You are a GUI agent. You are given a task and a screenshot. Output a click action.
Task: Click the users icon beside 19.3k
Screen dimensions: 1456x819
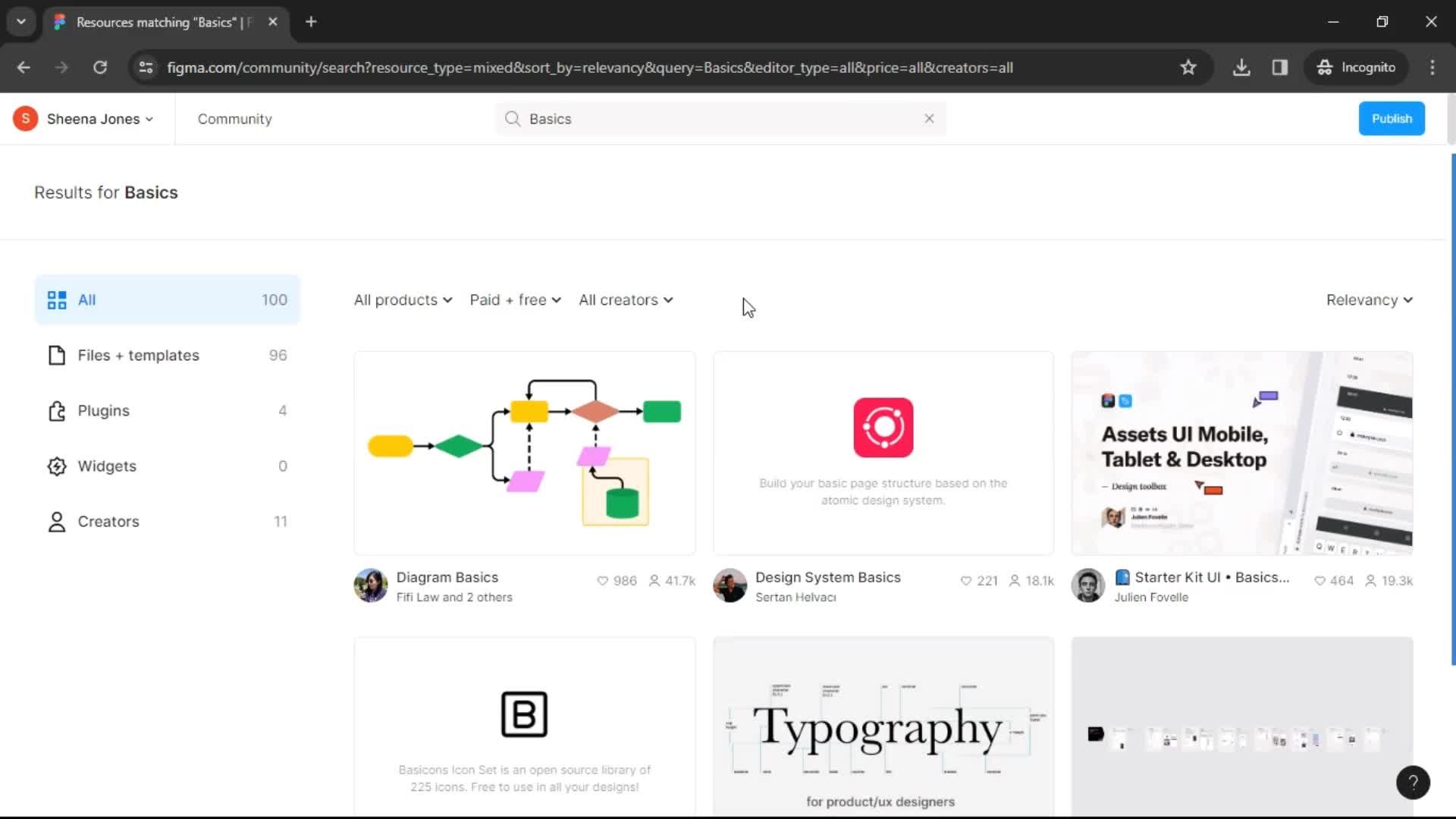(x=1371, y=581)
